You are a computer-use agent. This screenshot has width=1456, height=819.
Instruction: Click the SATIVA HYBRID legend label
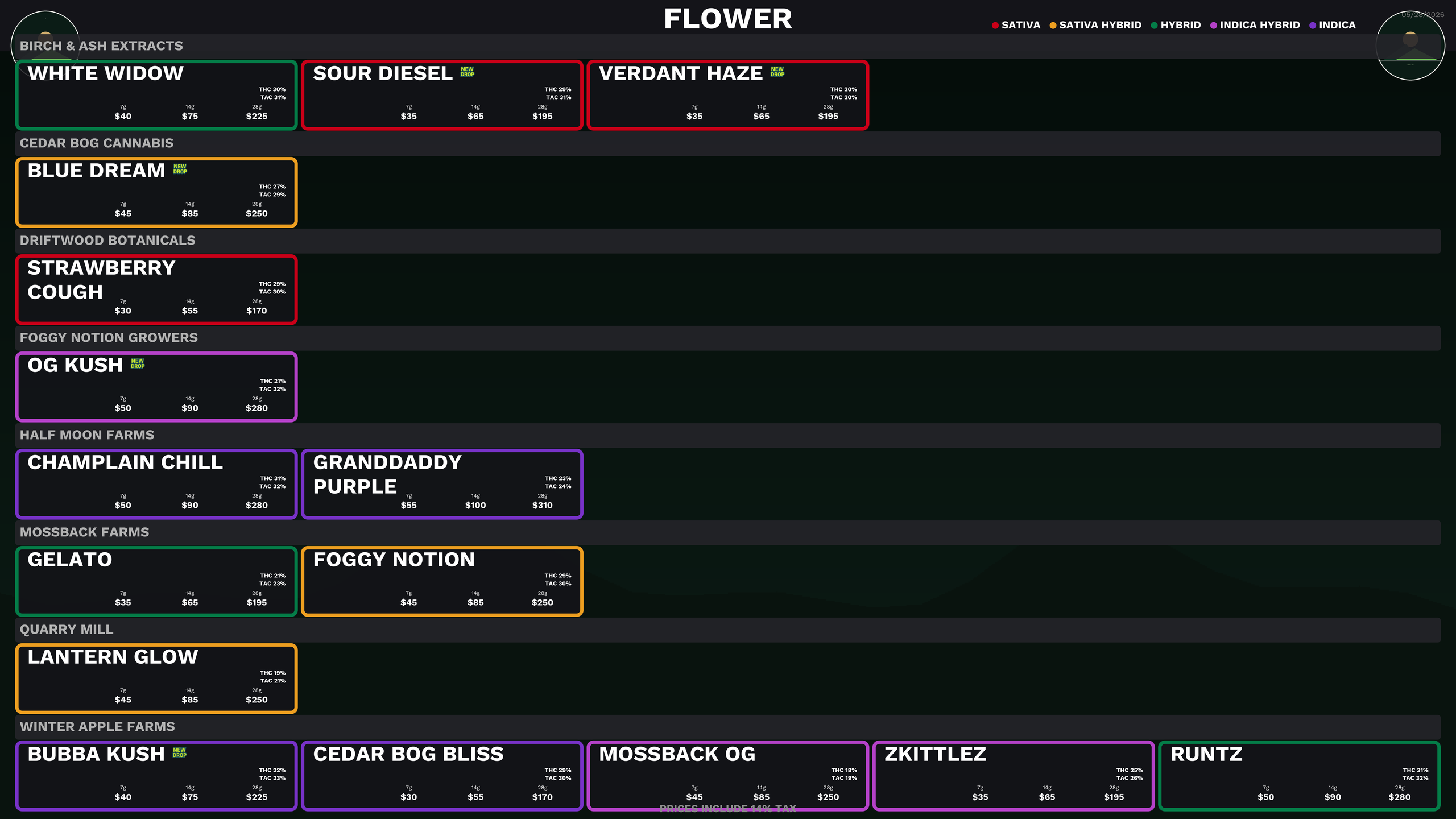[1100, 25]
